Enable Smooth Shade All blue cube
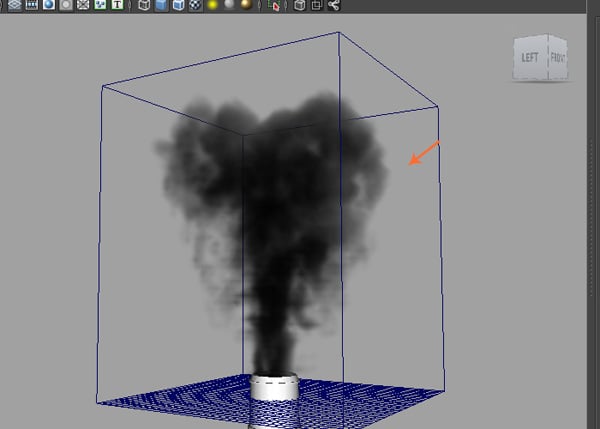 click(x=161, y=5)
